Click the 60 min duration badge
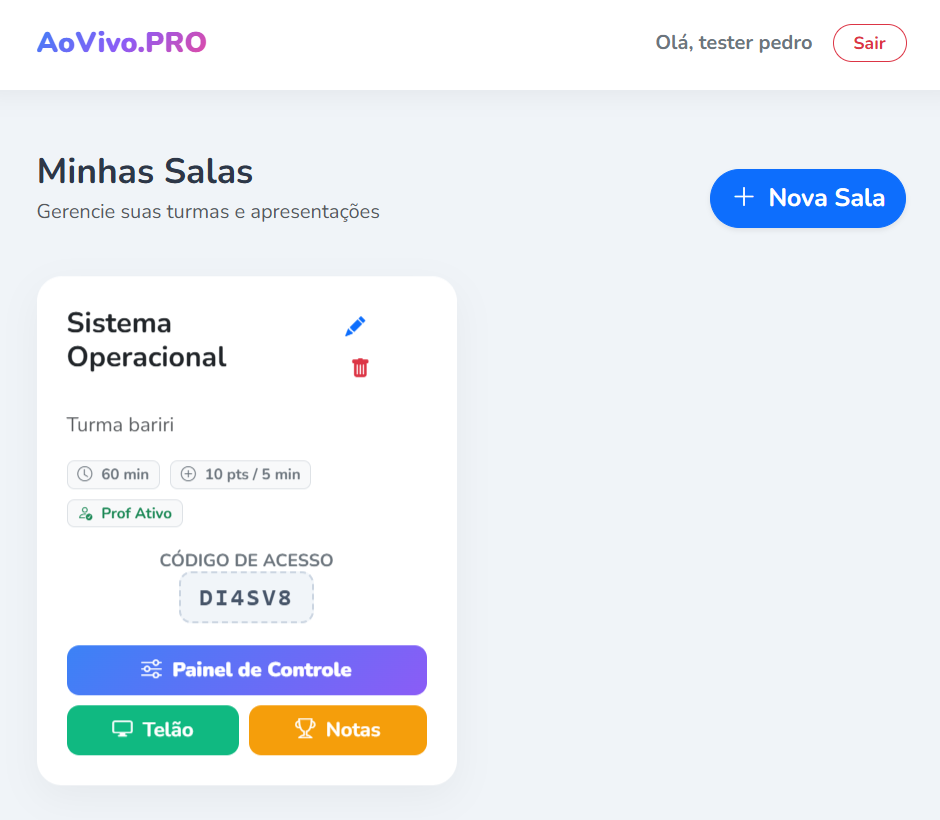The height and width of the screenshot is (820, 940). 113,475
